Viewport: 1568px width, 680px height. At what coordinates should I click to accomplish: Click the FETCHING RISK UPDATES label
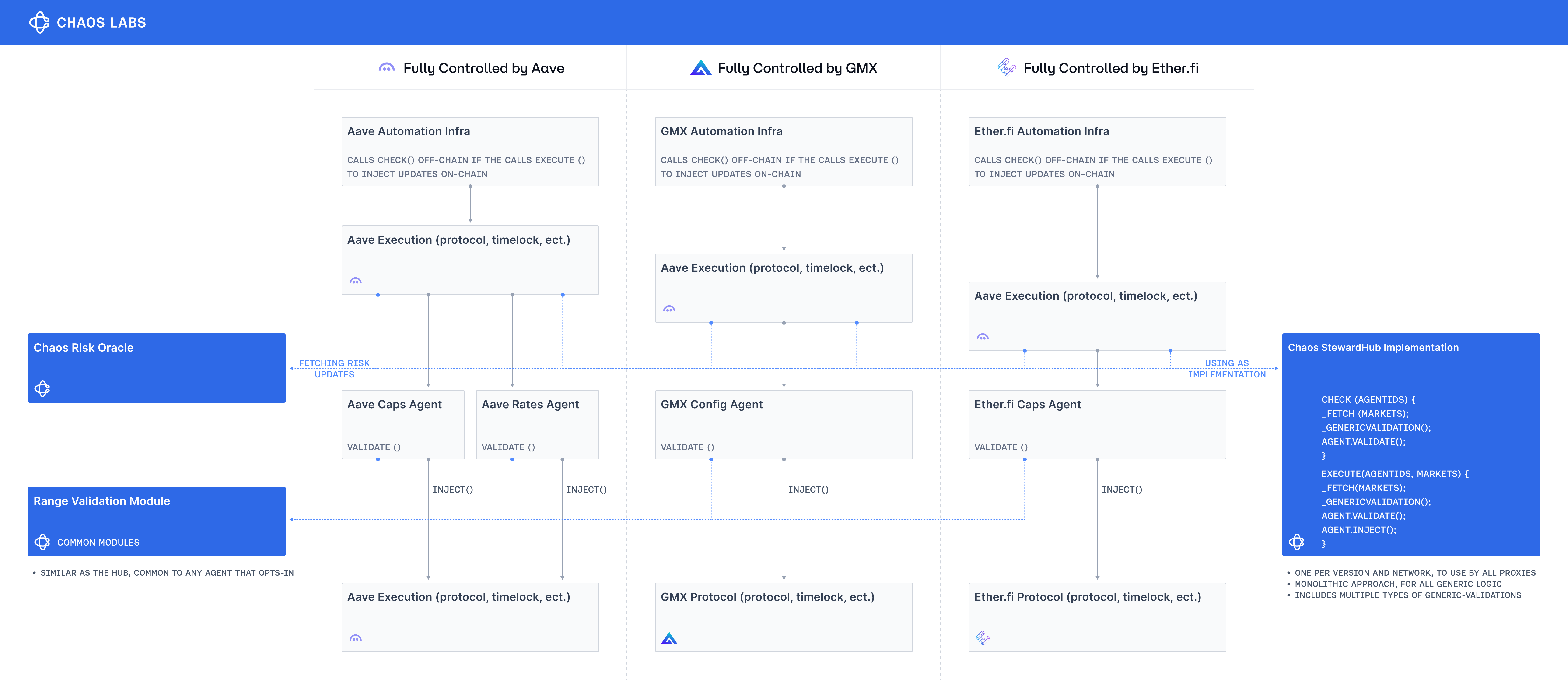[x=334, y=368]
